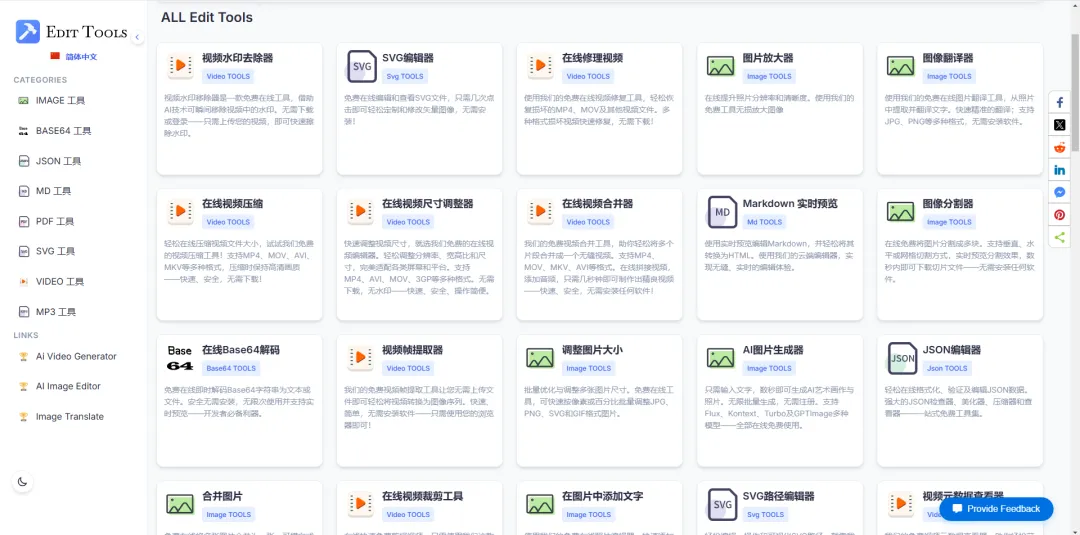
Task: Click the AI图片生成器 image icon
Action: point(720,357)
